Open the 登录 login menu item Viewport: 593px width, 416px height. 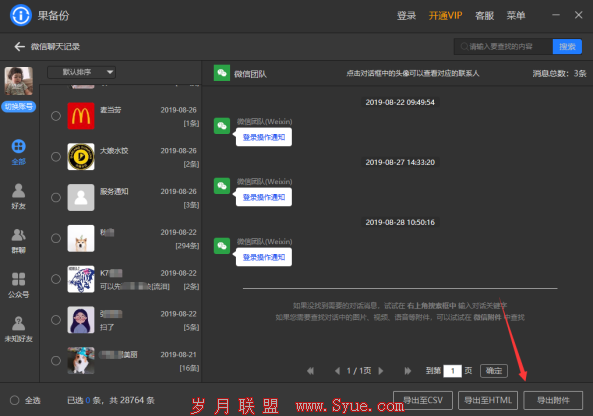[x=407, y=16]
